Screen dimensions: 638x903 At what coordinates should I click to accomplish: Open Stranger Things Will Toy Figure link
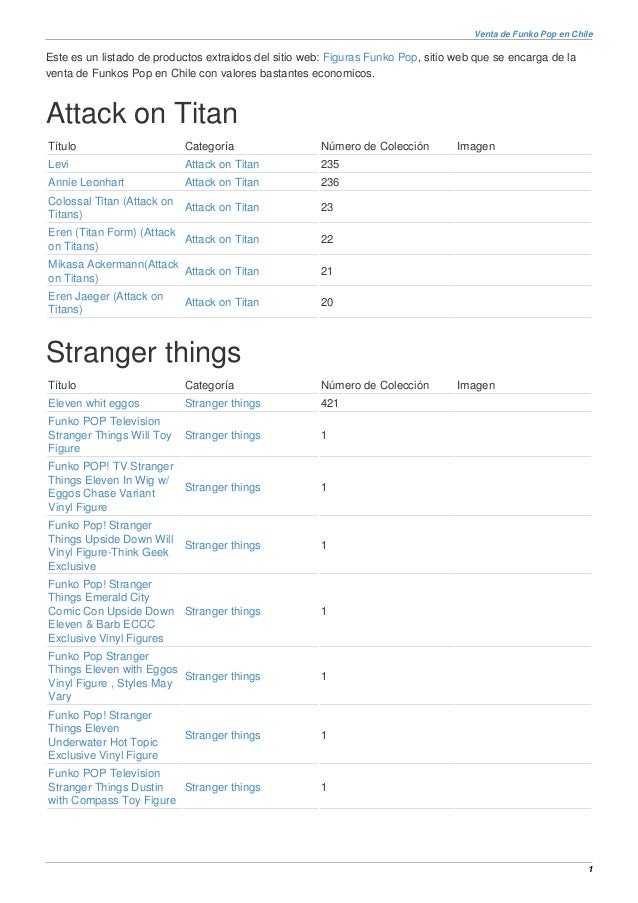(x=110, y=435)
